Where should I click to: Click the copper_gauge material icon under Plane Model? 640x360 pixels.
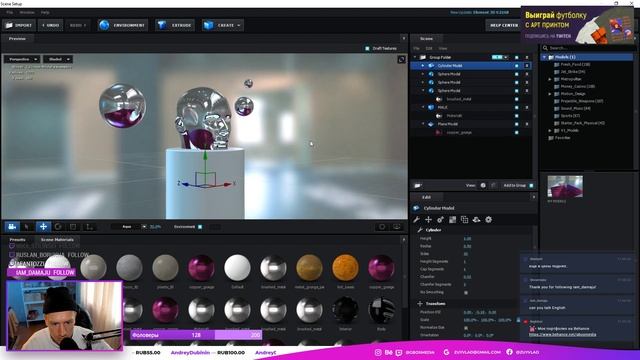click(439, 132)
